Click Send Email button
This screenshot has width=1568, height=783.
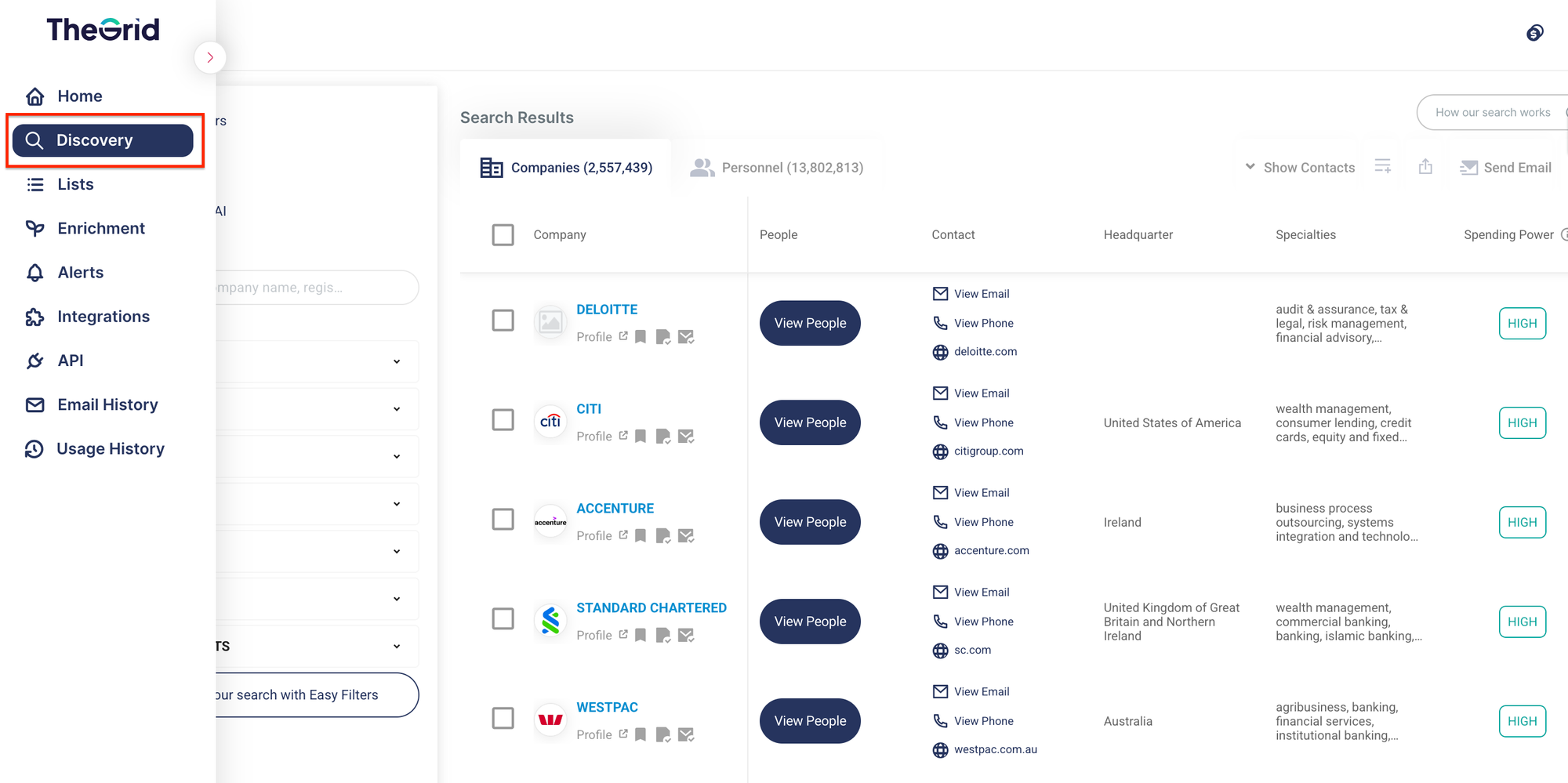[1505, 168]
